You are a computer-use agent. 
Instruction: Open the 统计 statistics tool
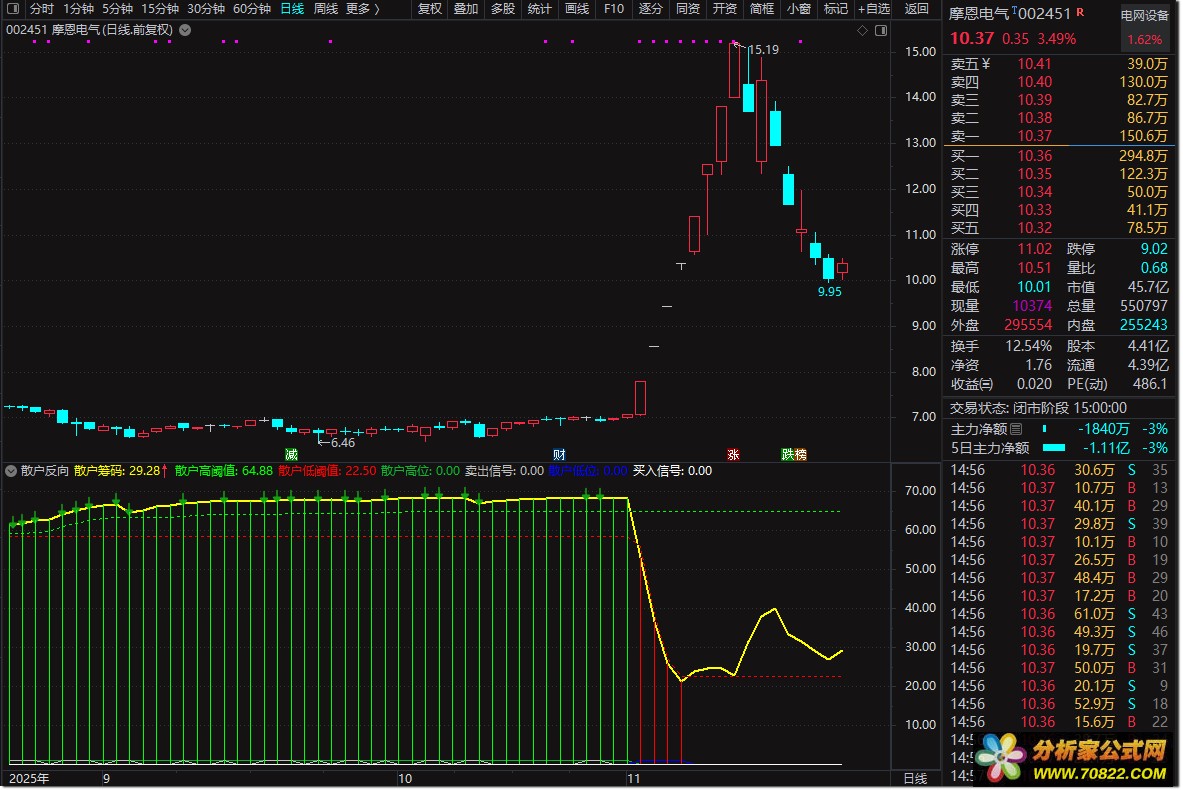540,8
